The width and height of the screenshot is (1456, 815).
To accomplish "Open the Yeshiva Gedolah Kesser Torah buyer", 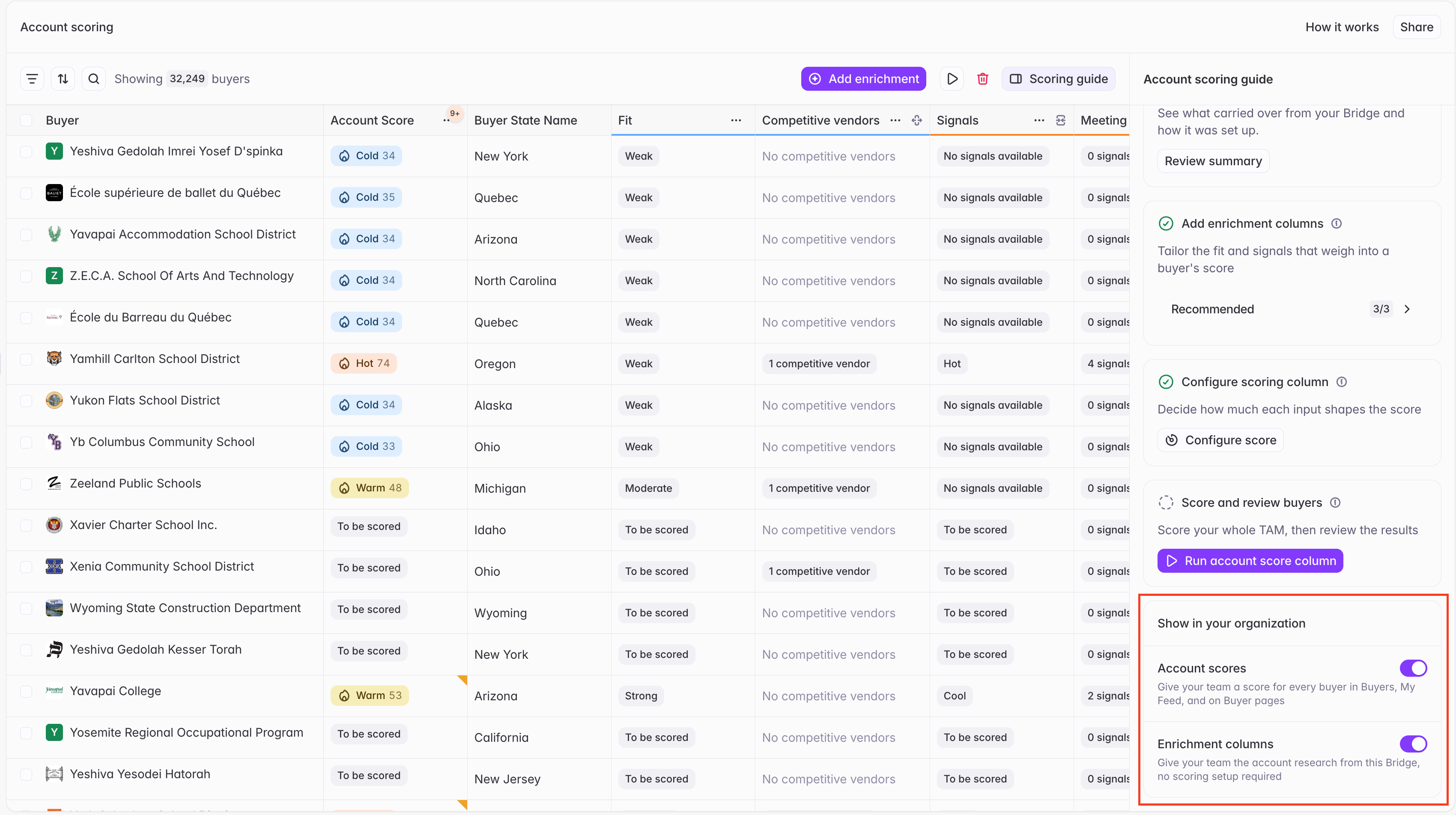I will (x=155, y=649).
